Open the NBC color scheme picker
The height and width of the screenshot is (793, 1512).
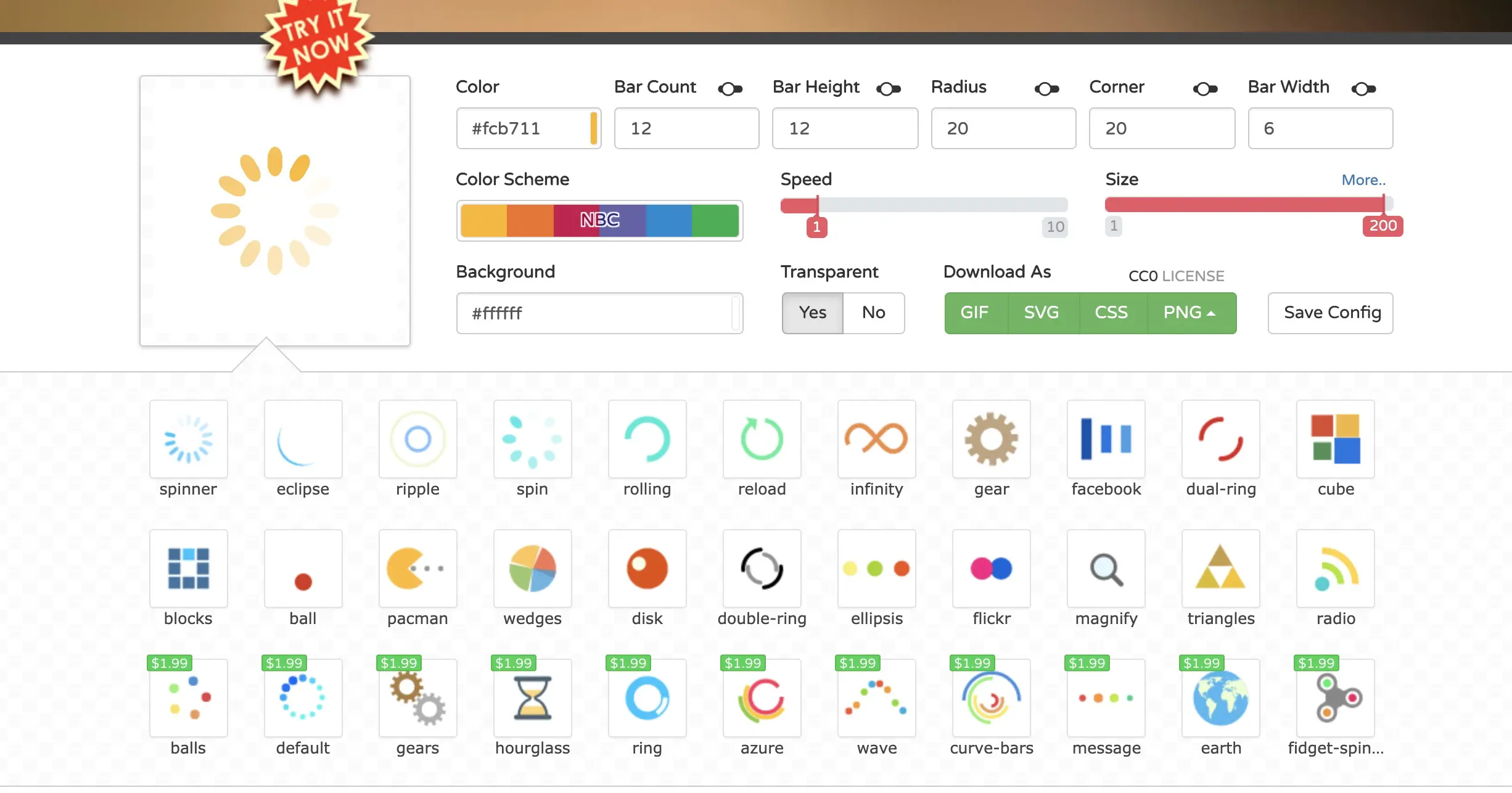tap(599, 220)
